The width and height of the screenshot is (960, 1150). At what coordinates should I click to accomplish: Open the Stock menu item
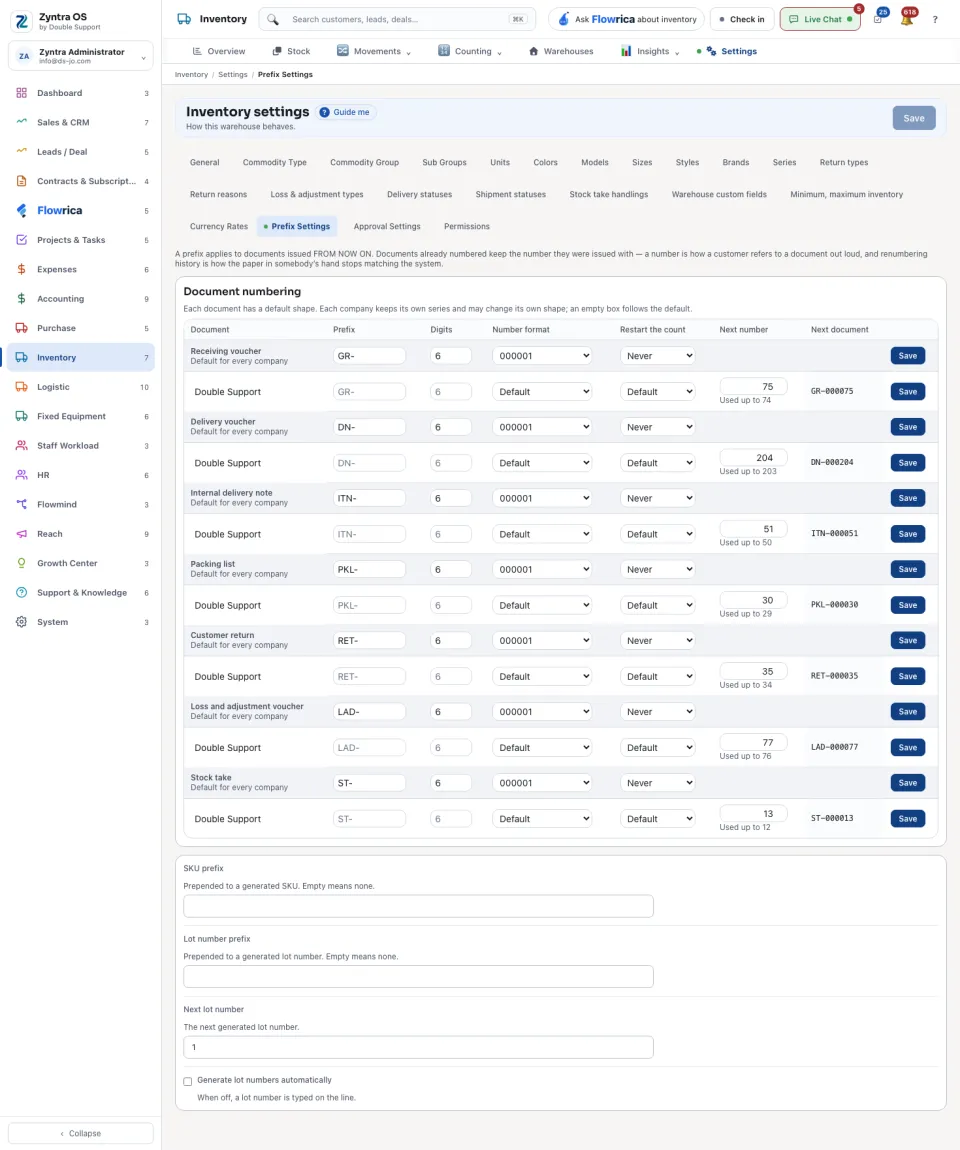pos(290,51)
